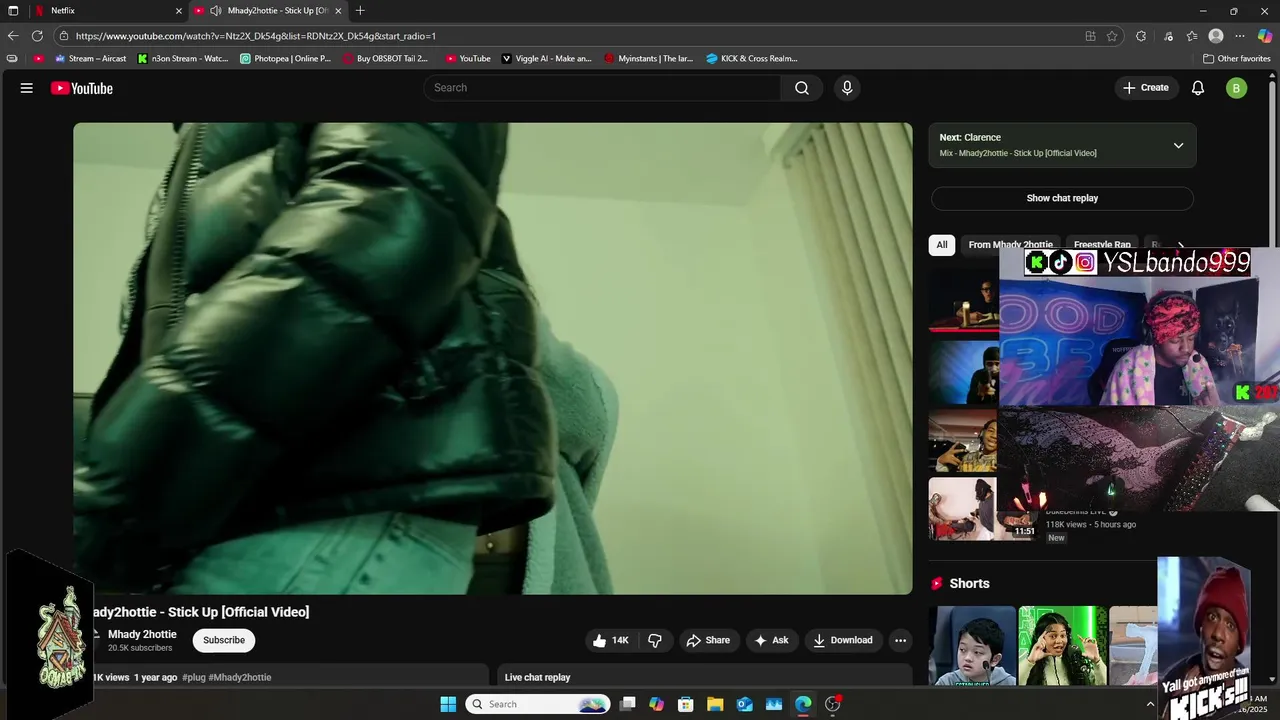
Task: Launch File Explorer from the taskbar
Action: [715, 704]
